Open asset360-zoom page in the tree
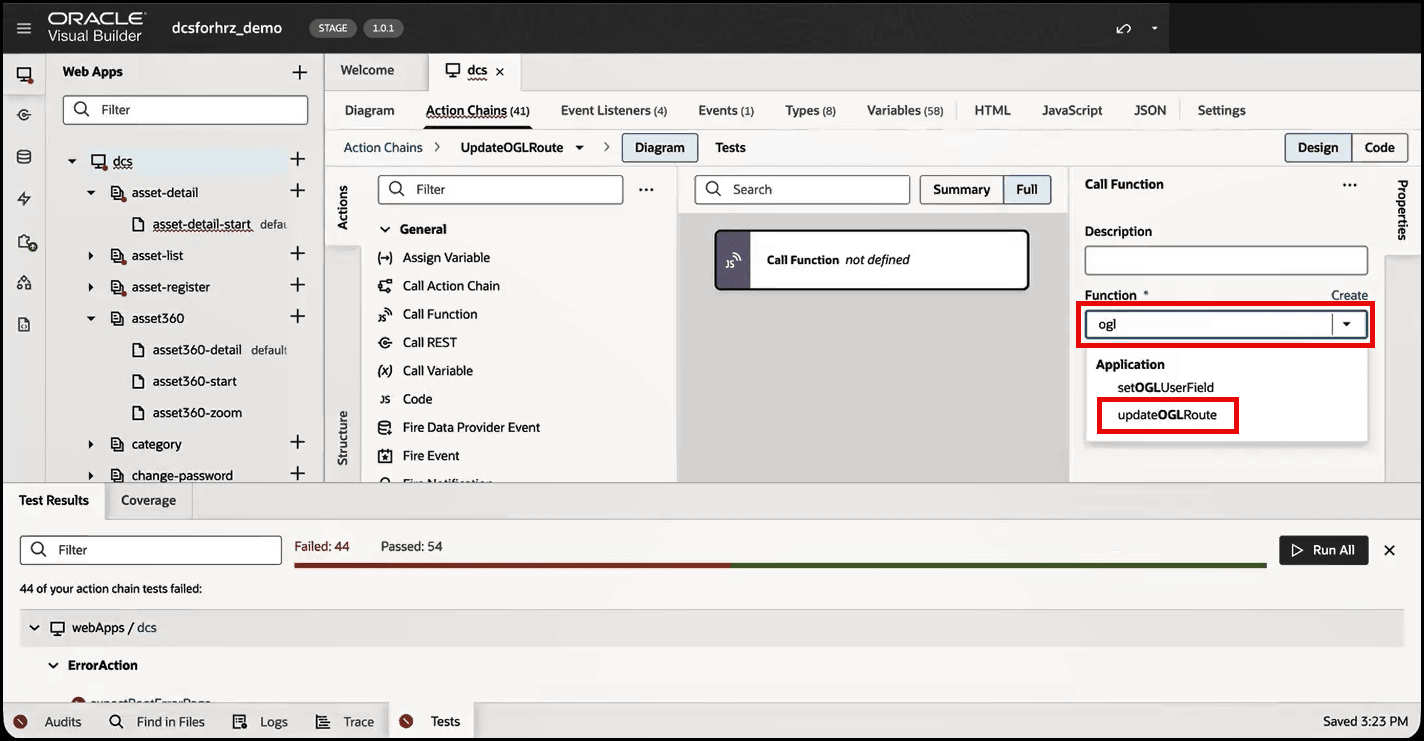The image size is (1424, 741). [197, 412]
